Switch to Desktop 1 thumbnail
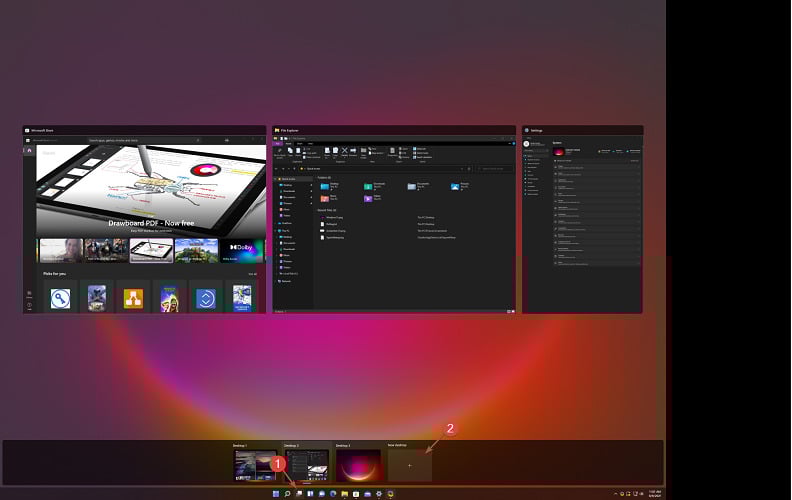 (x=255, y=465)
